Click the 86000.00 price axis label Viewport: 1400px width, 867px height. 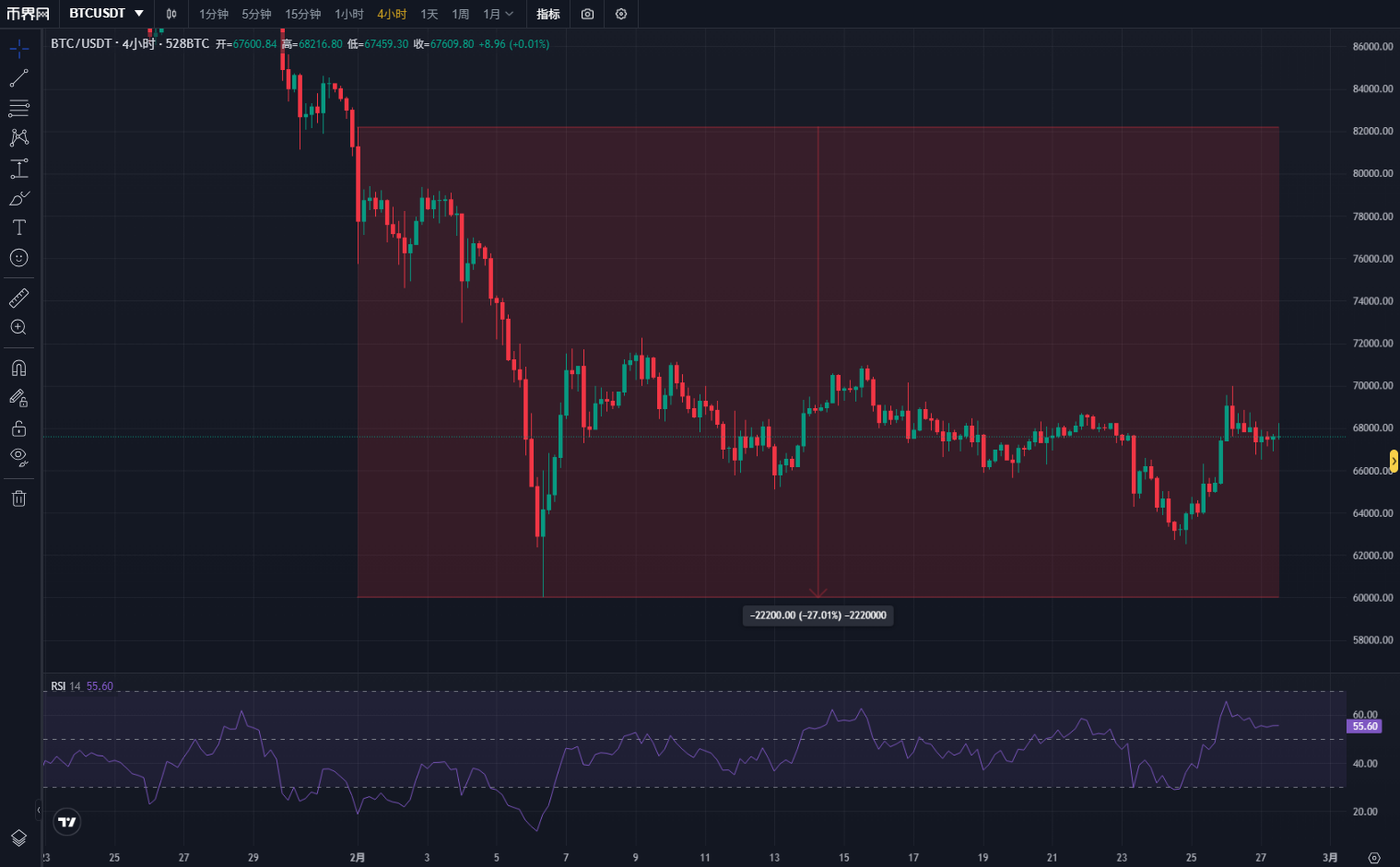tap(1373, 46)
